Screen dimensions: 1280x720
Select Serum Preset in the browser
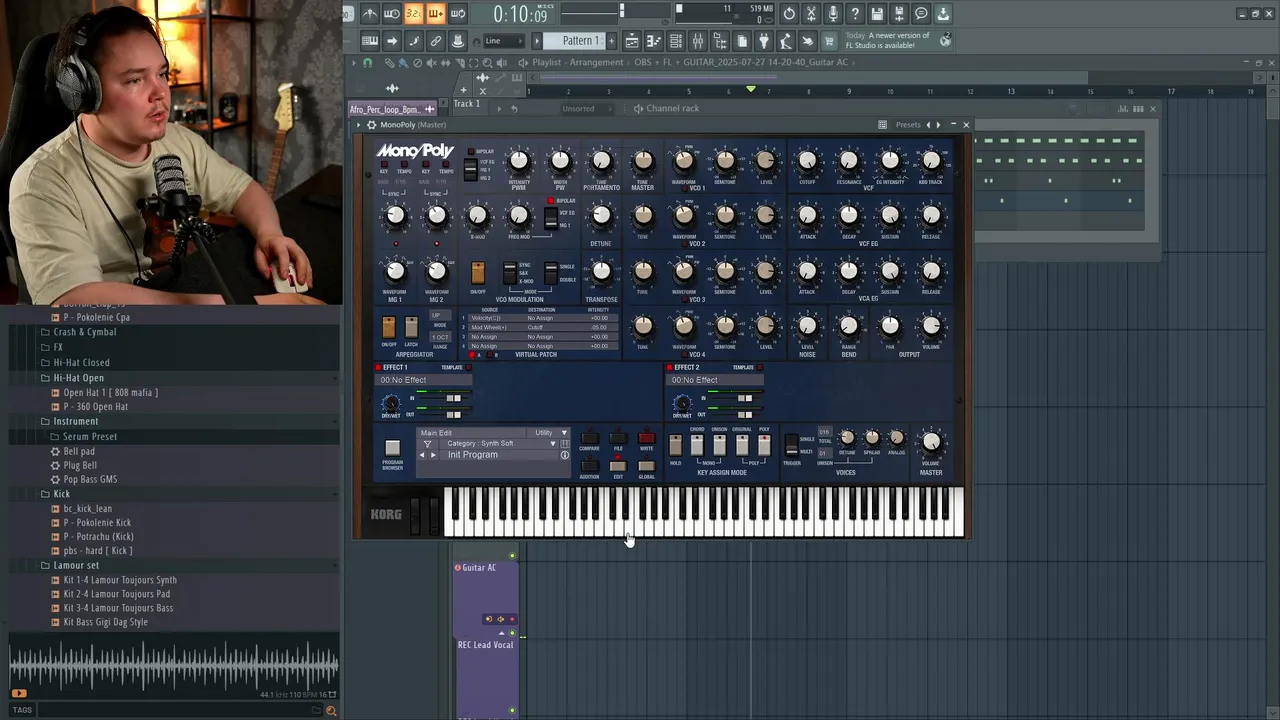click(90, 436)
